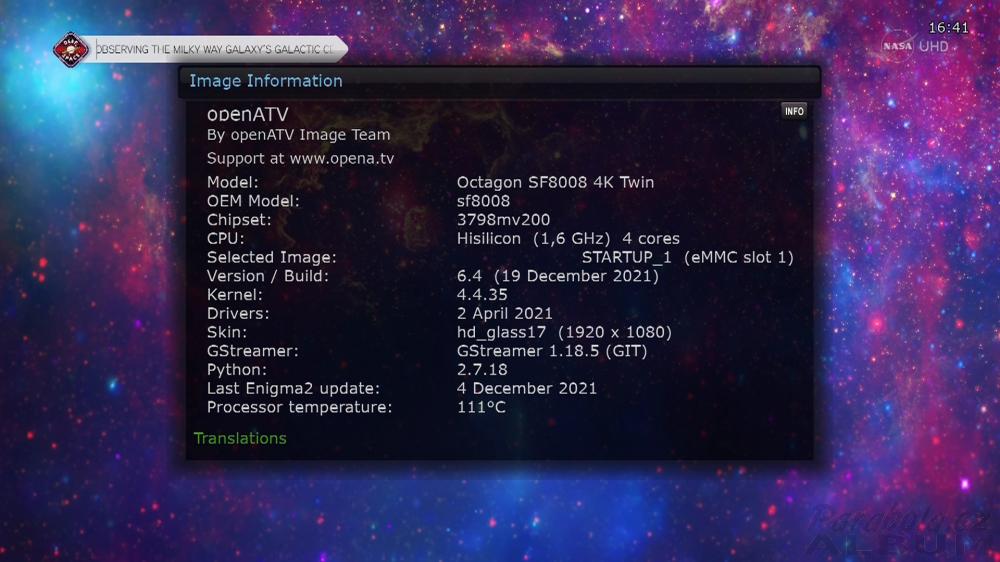Screen dimensions: 1000x562
Task: Select 'Processor temperature:' label
Action: coord(300,407)
